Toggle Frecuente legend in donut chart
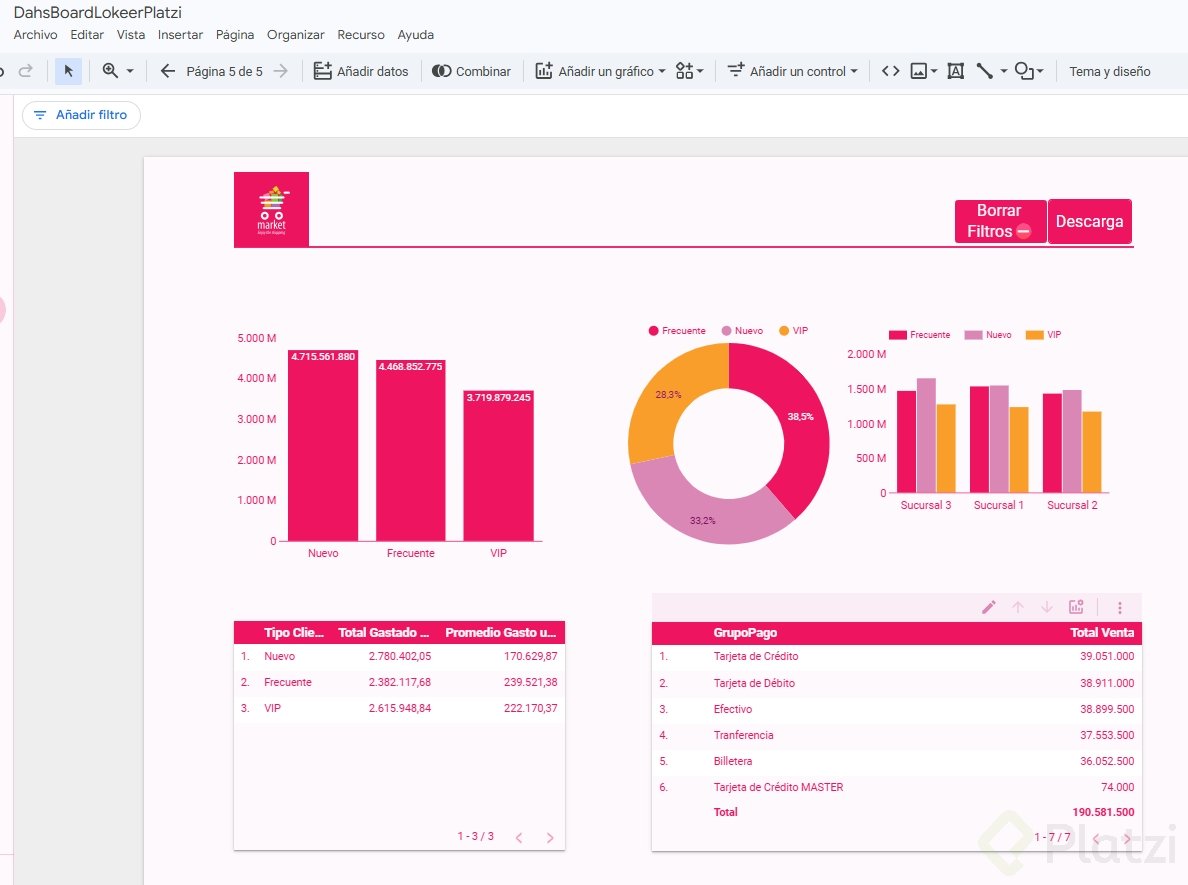This screenshot has width=1188, height=885. (x=677, y=330)
